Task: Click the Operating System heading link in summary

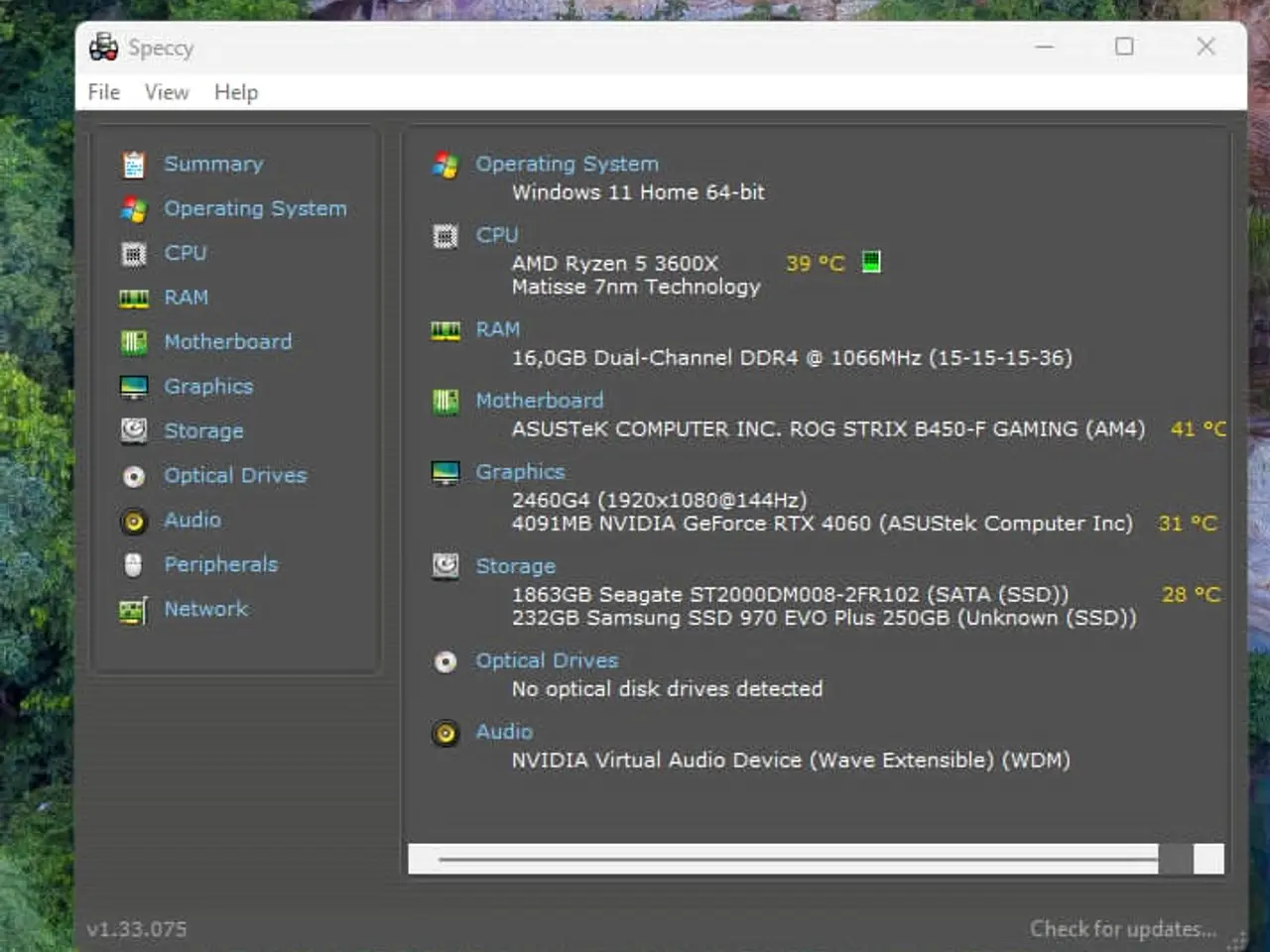Action: pyautogui.click(x=567, y=165)
